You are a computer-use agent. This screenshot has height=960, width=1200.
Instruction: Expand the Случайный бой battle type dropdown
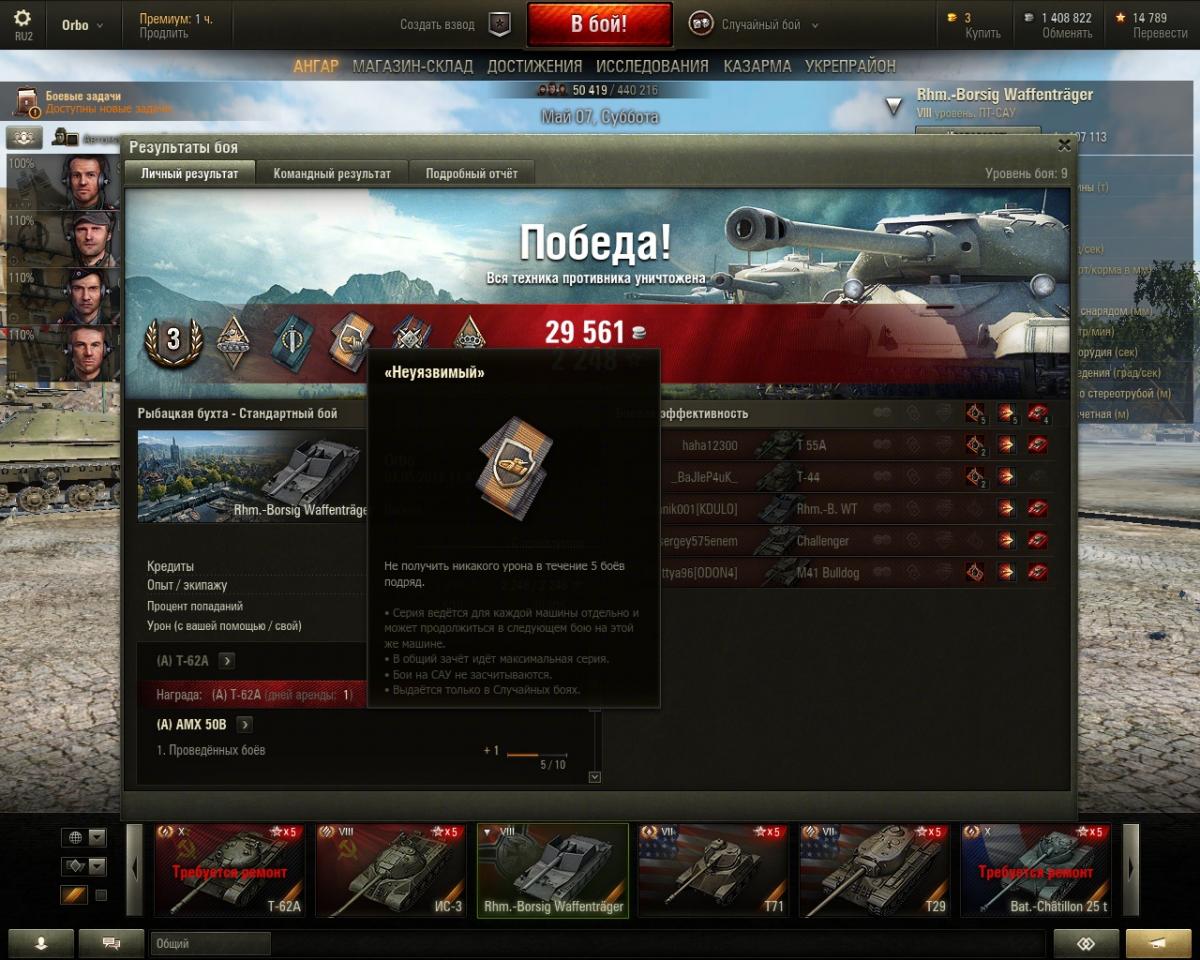pyautogui.click(x=814, y=25)
